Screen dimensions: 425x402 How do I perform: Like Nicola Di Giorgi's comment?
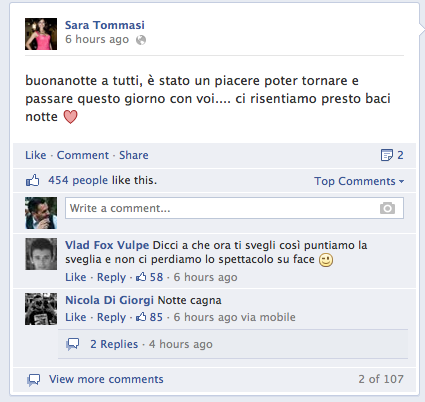coord(76,317)
